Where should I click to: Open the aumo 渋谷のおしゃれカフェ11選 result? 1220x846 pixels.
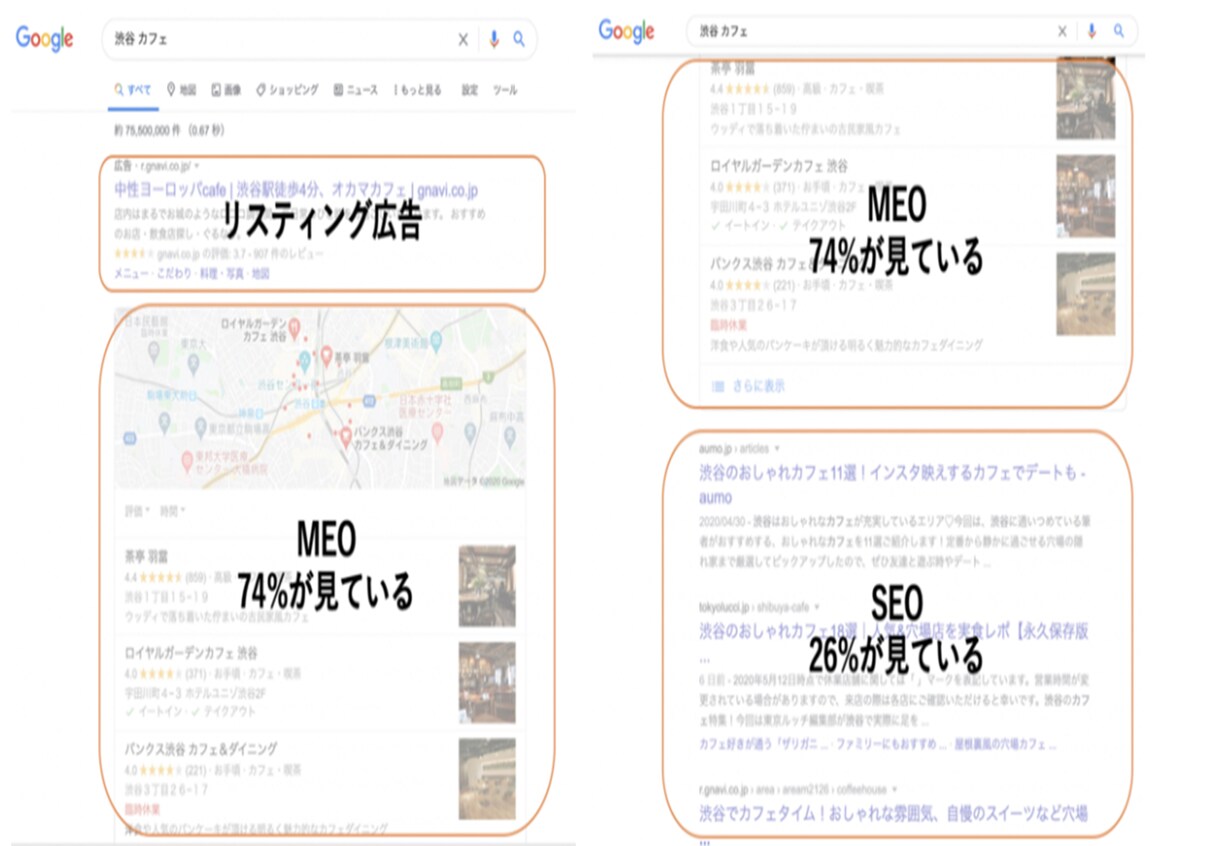click(892, 483)
